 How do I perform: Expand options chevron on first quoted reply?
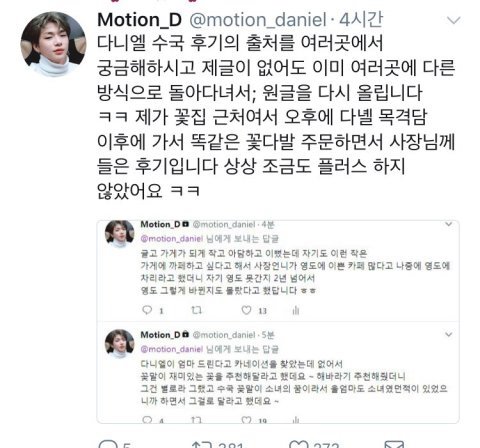(x=449, y=224)
